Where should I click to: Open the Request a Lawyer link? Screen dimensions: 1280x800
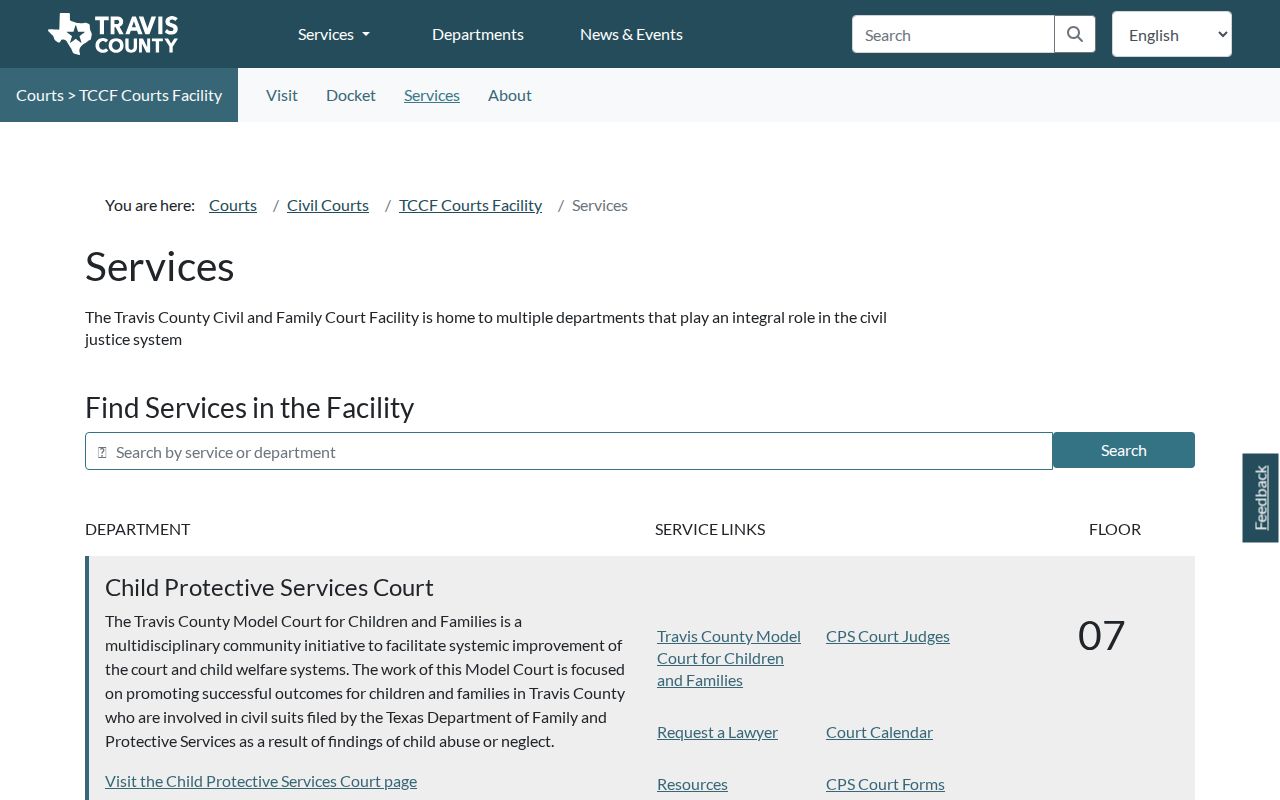(717, 732)
